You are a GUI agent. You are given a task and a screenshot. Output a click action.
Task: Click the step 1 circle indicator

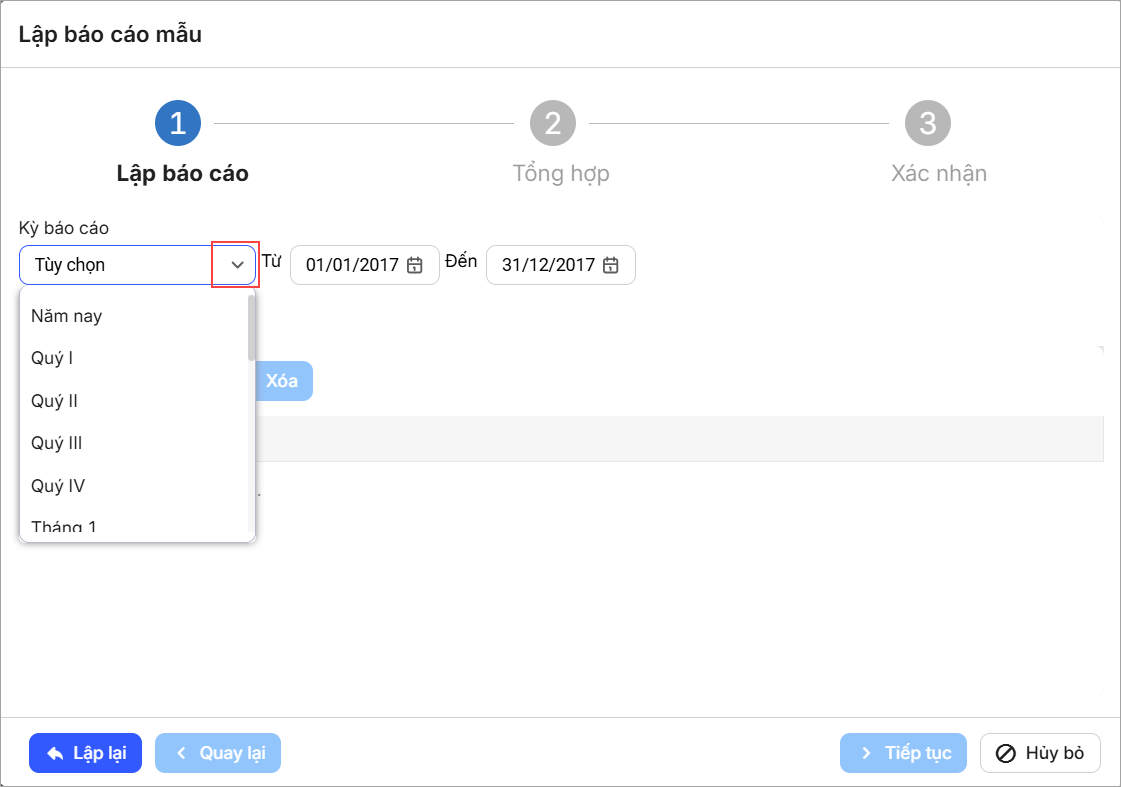[178, 123]
